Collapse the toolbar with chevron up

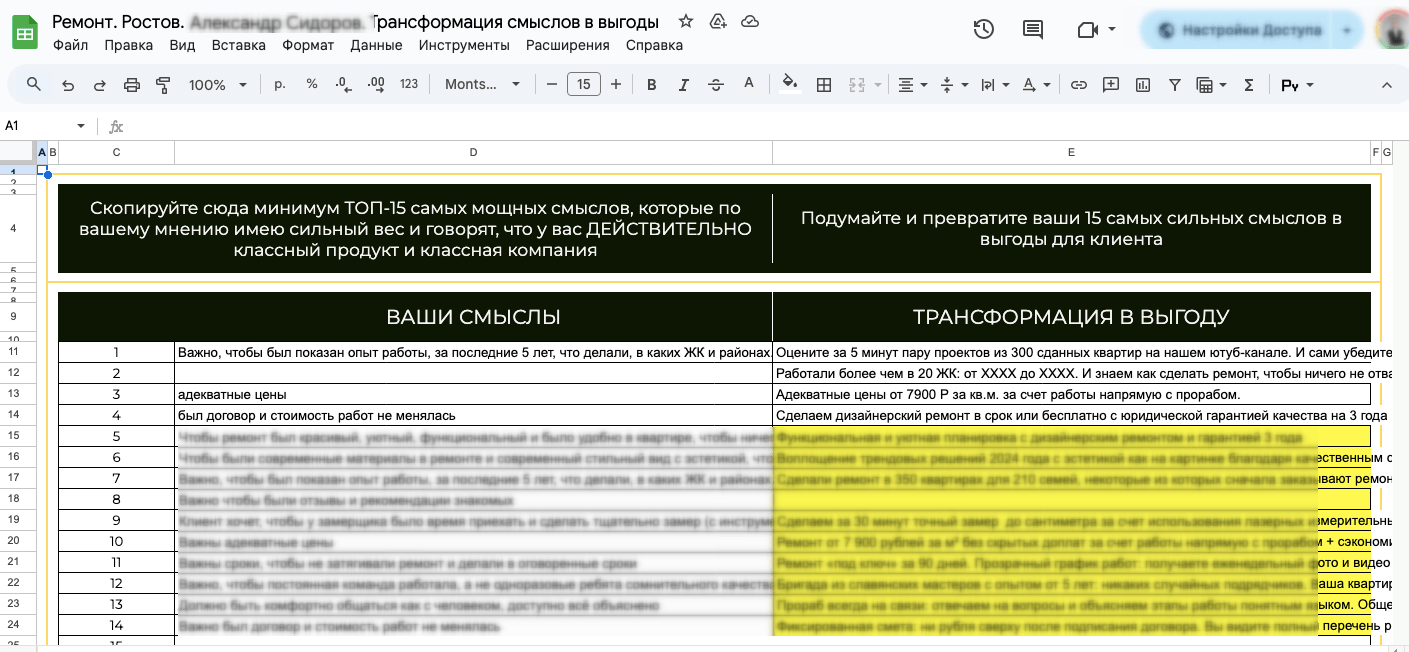click(1386, 85)
